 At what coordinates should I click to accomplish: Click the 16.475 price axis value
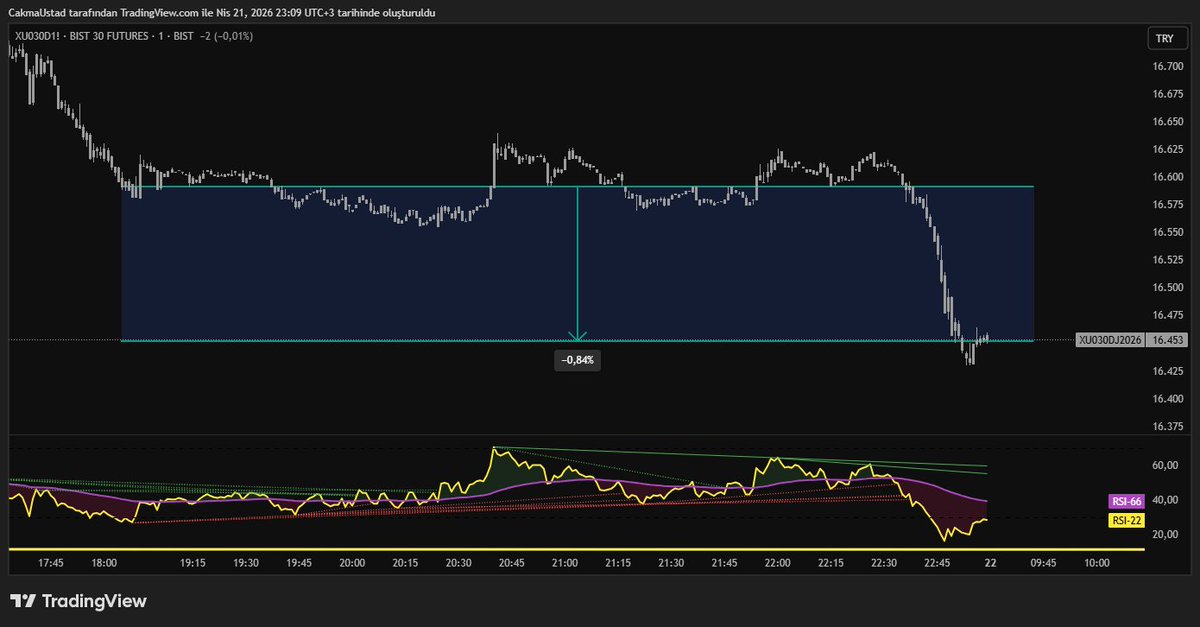pos(1168,315)
